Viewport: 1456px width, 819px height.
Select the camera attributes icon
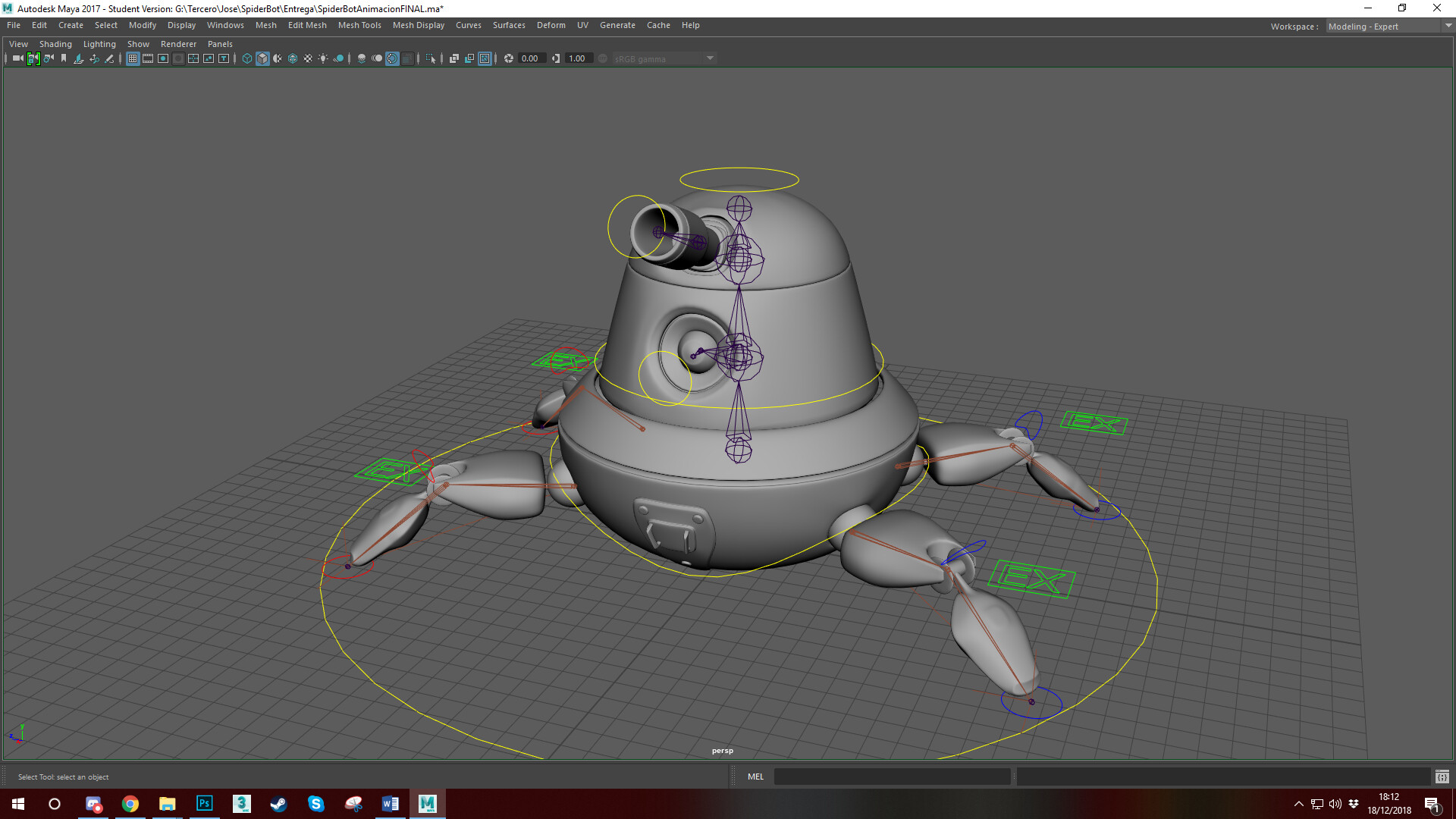point(47,58)
